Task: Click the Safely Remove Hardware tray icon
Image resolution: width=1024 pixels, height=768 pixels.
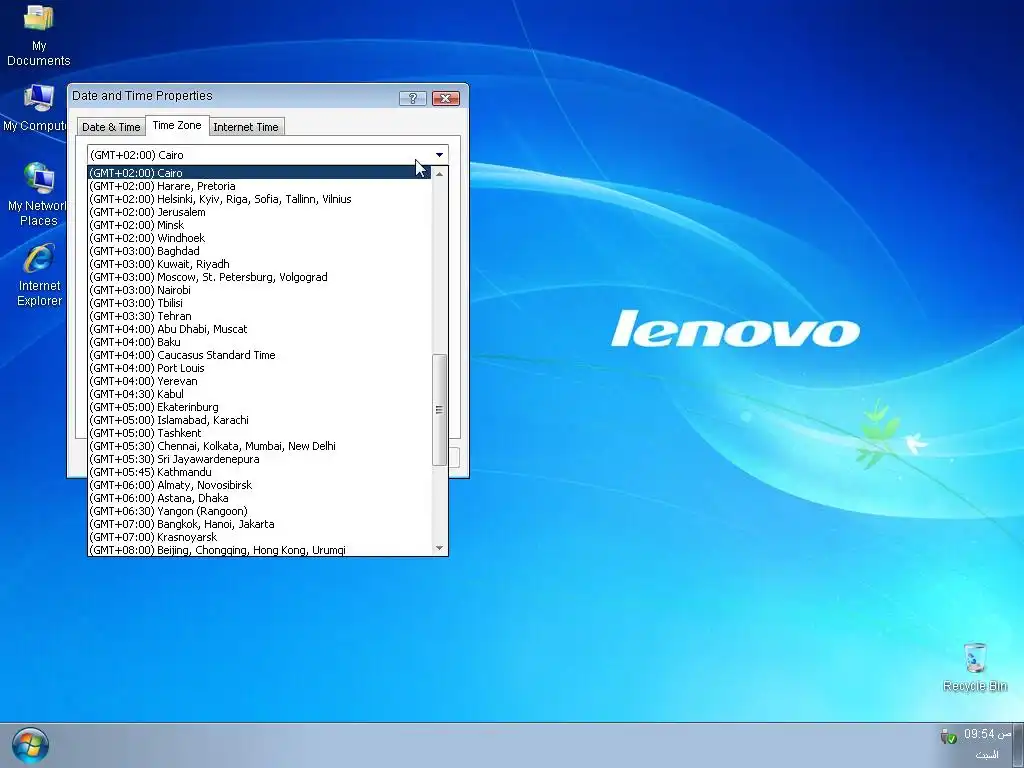Action: [948, 736]
